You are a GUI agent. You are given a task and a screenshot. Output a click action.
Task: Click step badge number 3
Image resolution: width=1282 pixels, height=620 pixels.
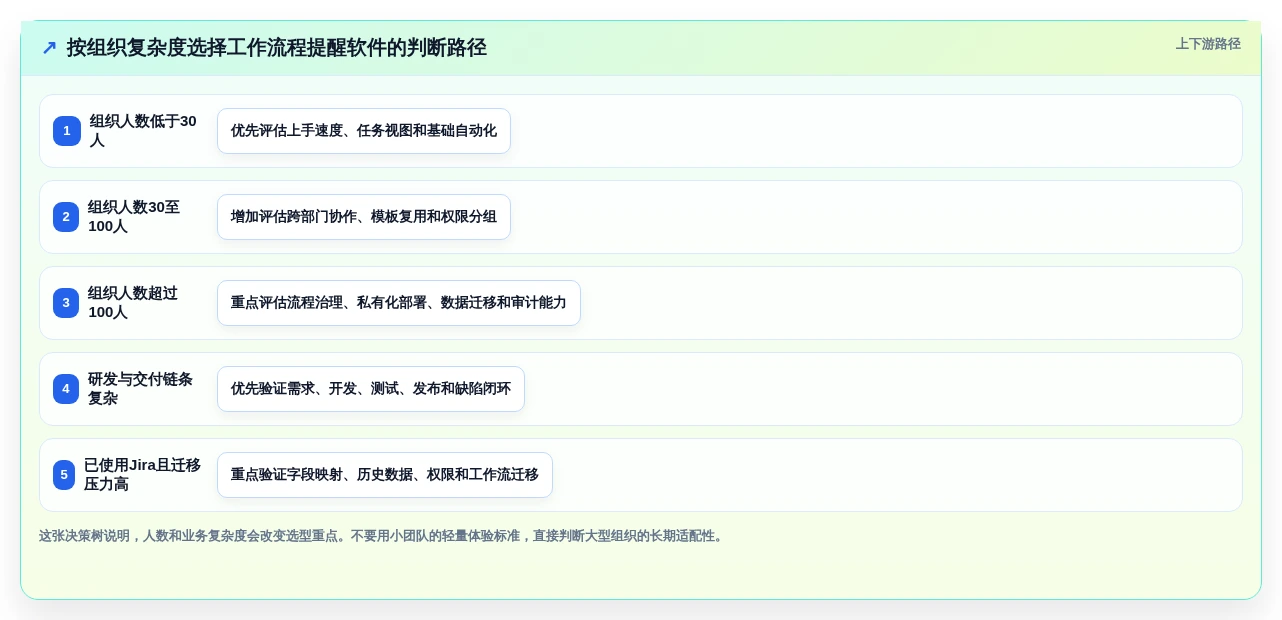66,303
